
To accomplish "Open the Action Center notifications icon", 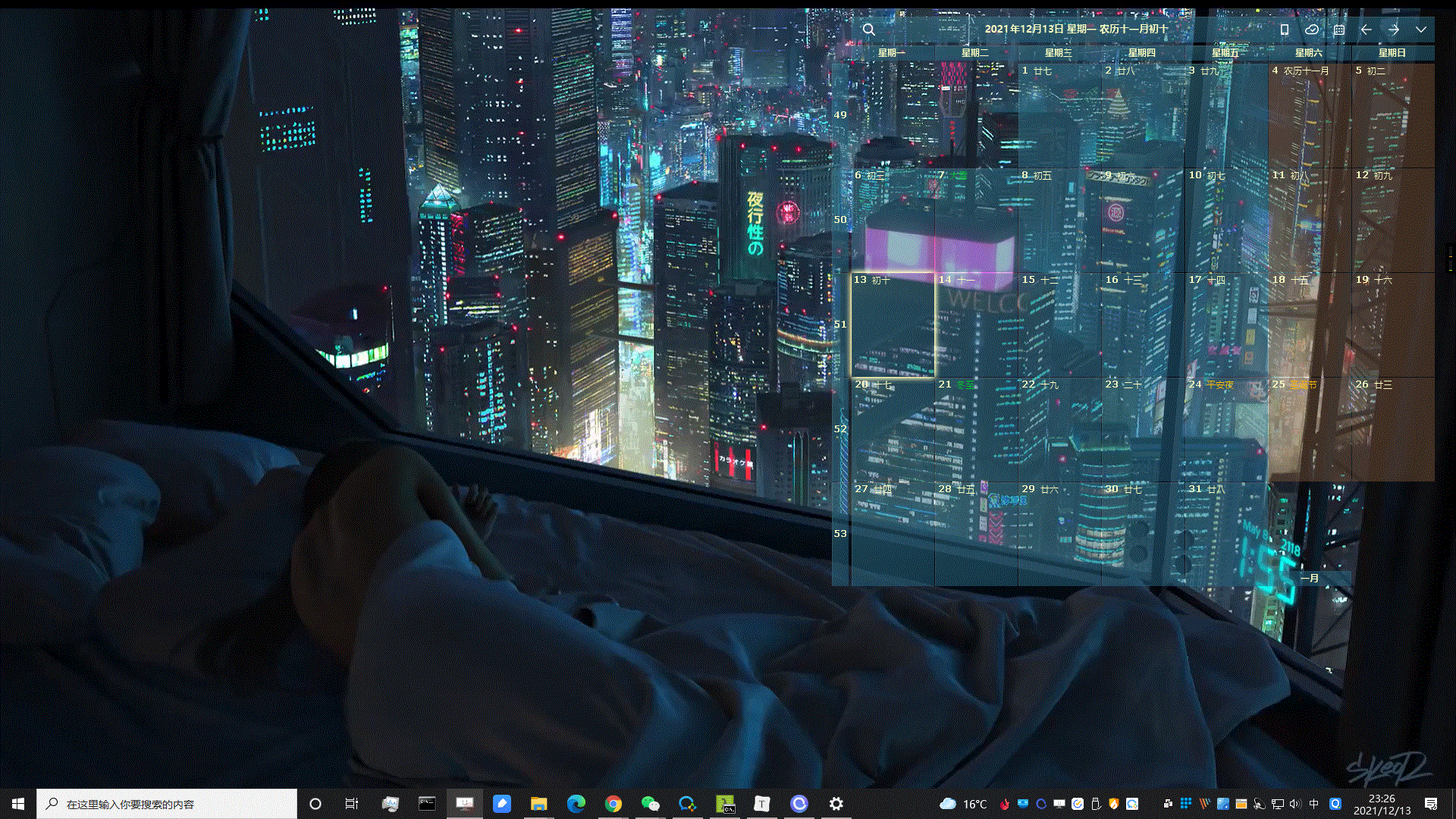I will point(1431,804).
